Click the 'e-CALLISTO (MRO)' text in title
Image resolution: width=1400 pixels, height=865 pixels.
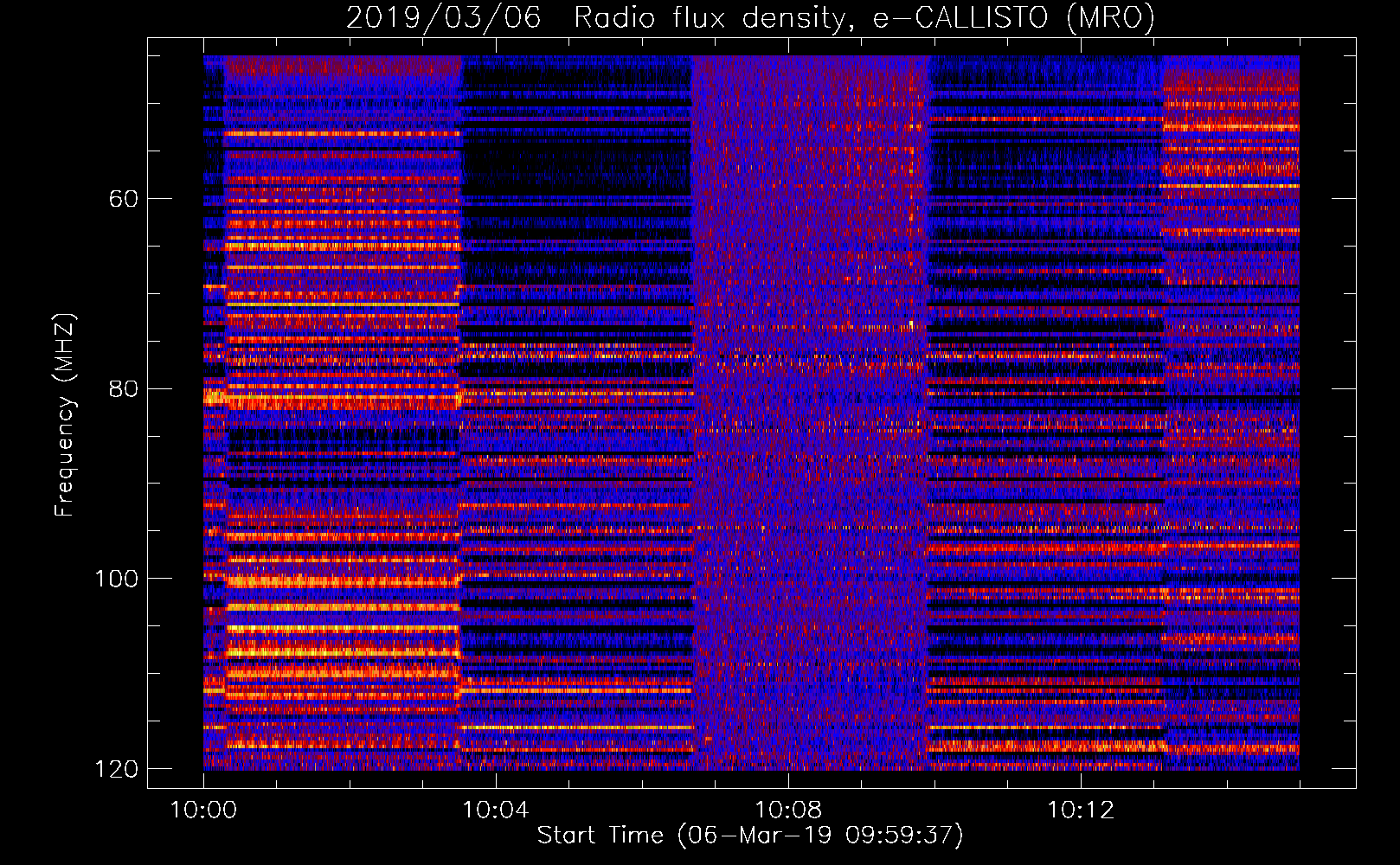tap(1014, 17)
